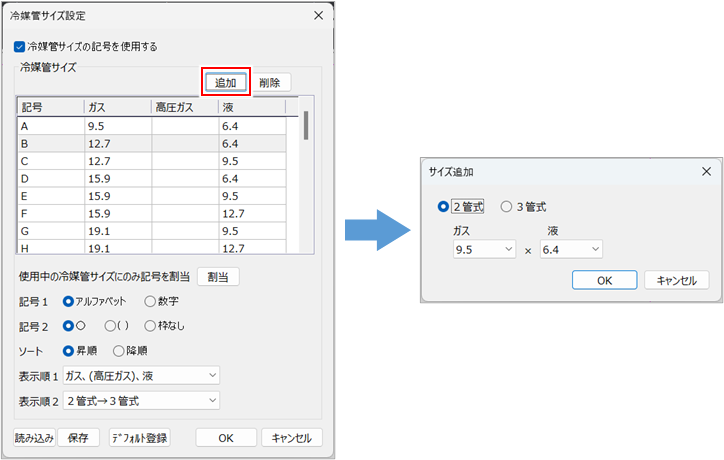Toggle 冷媒管サイズの記号を使用する checkbox
724x460 pixels.
[x=20, y=46]
